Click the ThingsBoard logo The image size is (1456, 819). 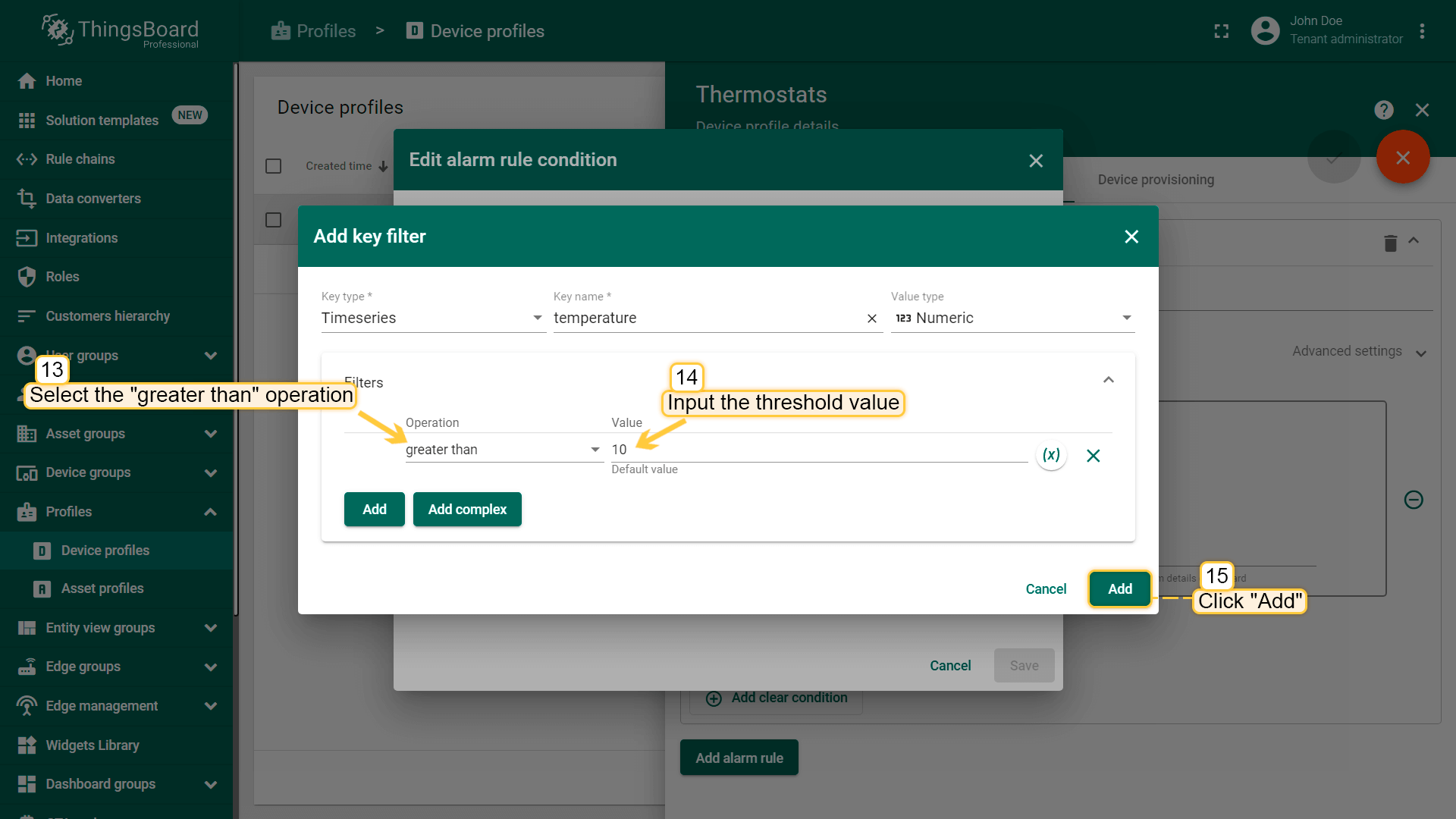(x=121, y=32)
